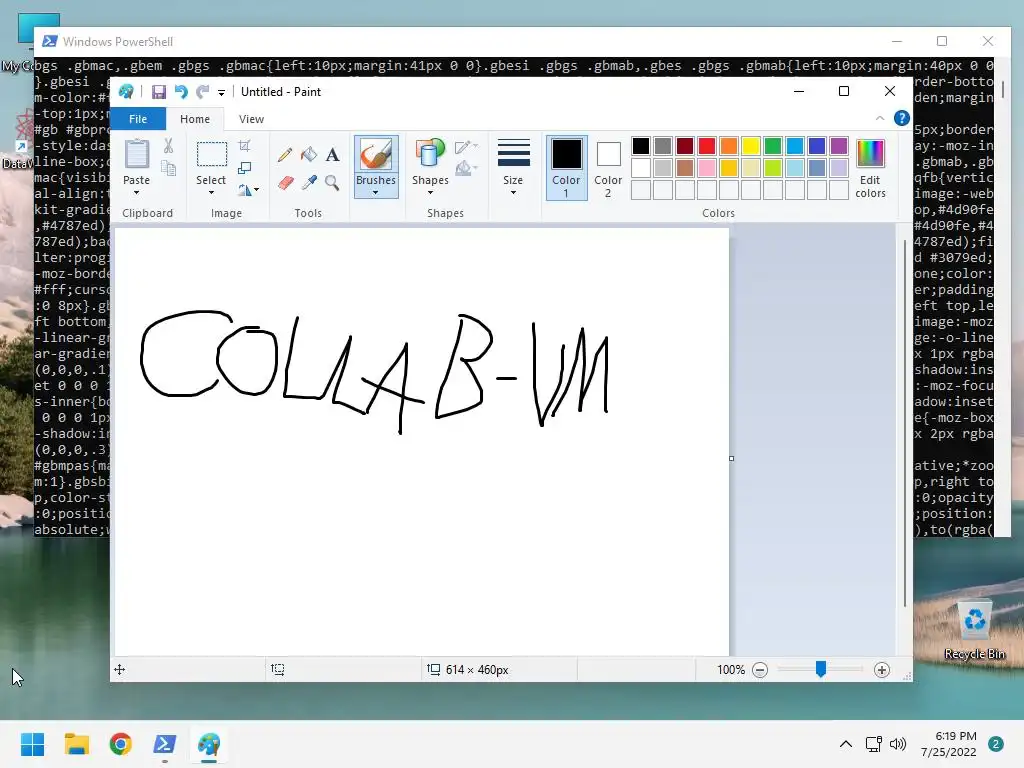Viewport: 1024px width, 768px height.
Task: Open the Recycle Bin desktop icon
Action: 974,630
